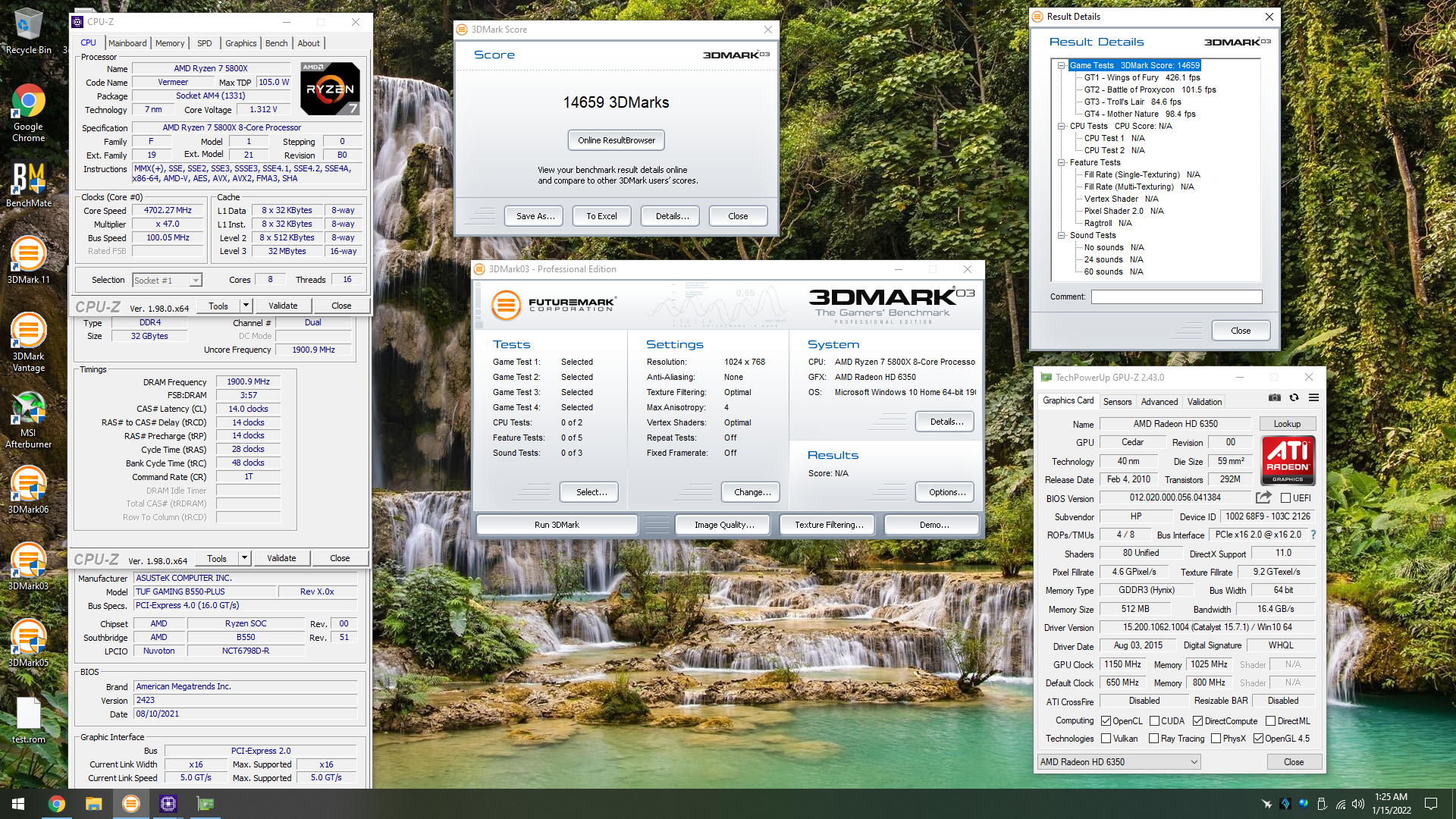Open the GPU-Z hamburger menu
1456x819 pixels.
click(1314, 397)
